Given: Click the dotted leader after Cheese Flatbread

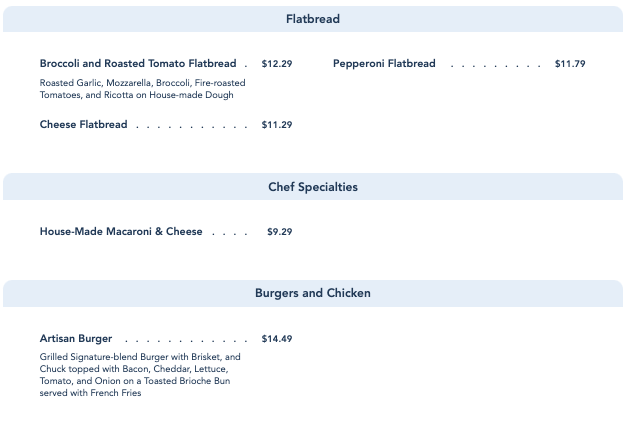Looking at the screenshot, I should 191,127.
